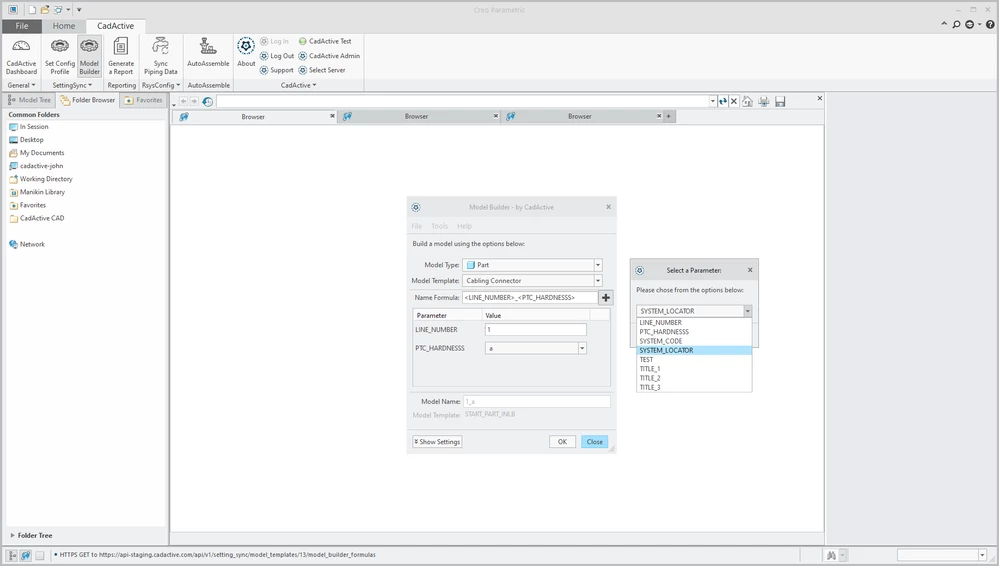The height and width of the screenshot is (566, 999).
Task: Click Select Server option
Action: click(322, 70)
